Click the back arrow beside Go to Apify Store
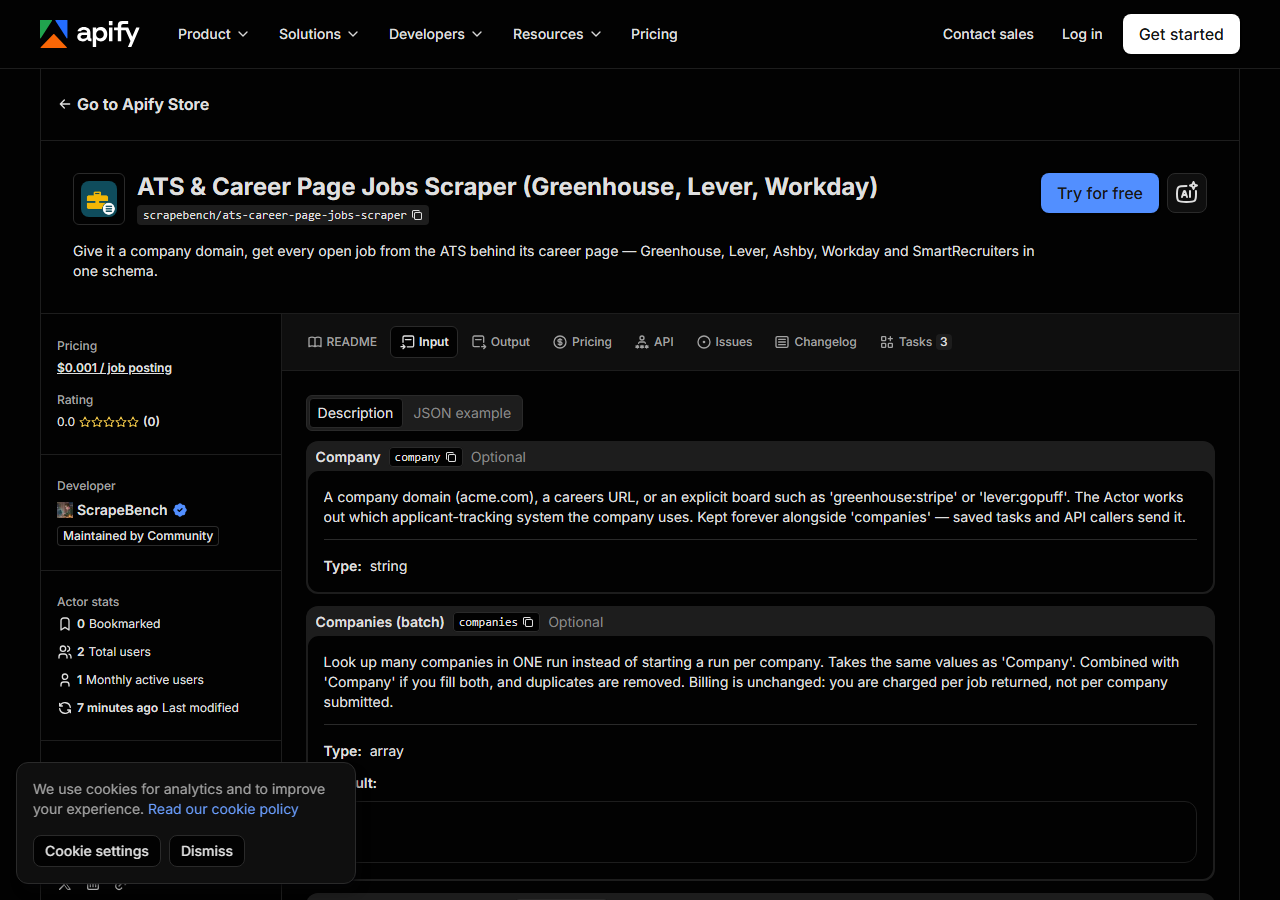 point(65,104)
